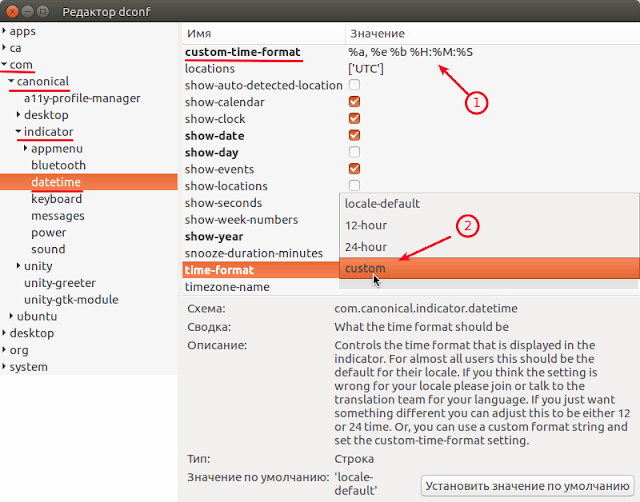Choose 24-hour time format option
This screenshot has width=640, height=502.
[489, 247]
